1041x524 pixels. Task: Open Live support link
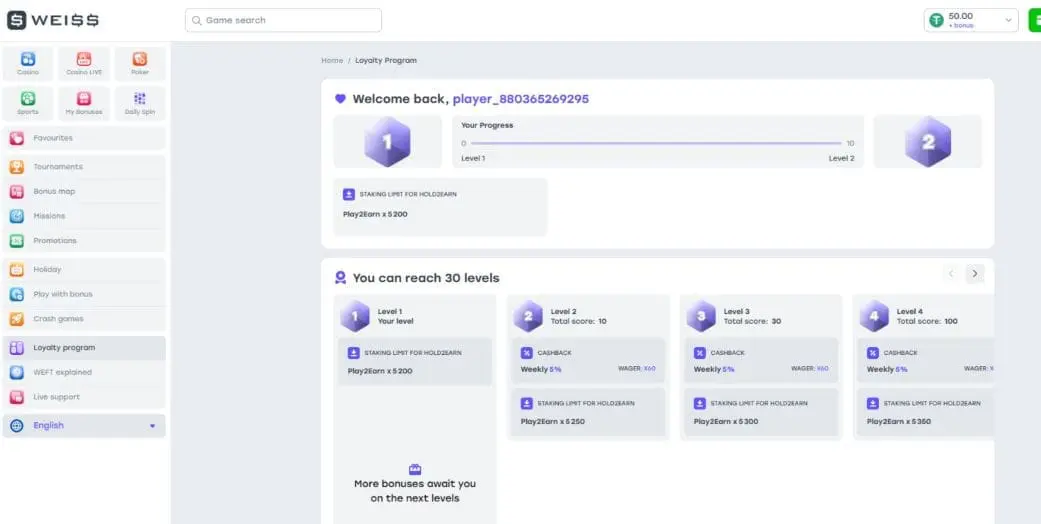(56, 397)
